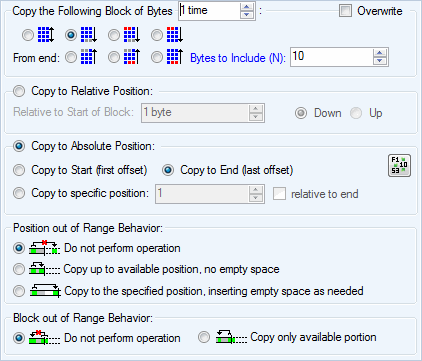Click the 'Block out of Range Behavior:' heading
This screenshot has width=422, height=361.
click(x=83, y=318)
